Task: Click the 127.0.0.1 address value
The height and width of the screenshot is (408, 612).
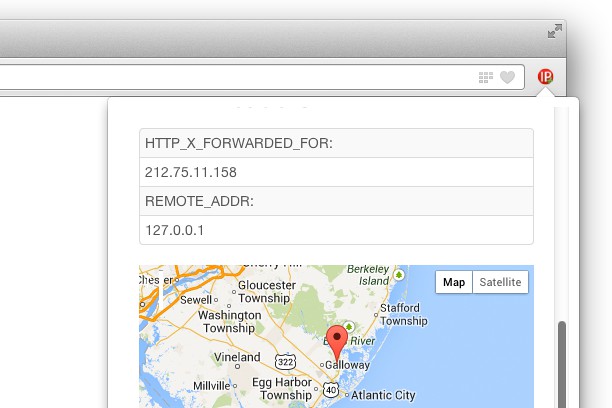Action: click(x=174, y=230)
